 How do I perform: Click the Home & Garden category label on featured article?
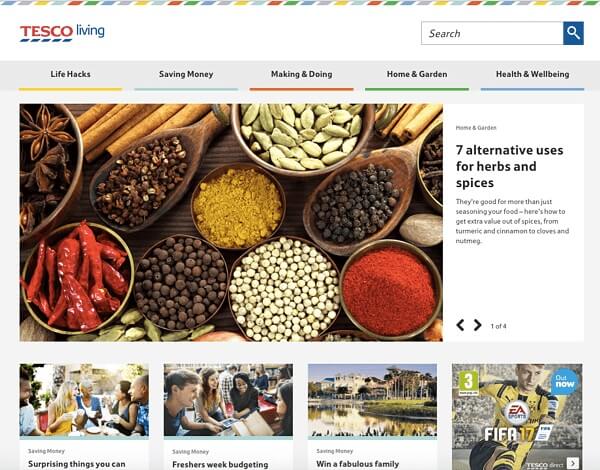pyautogui.click(x=476, y=128)
